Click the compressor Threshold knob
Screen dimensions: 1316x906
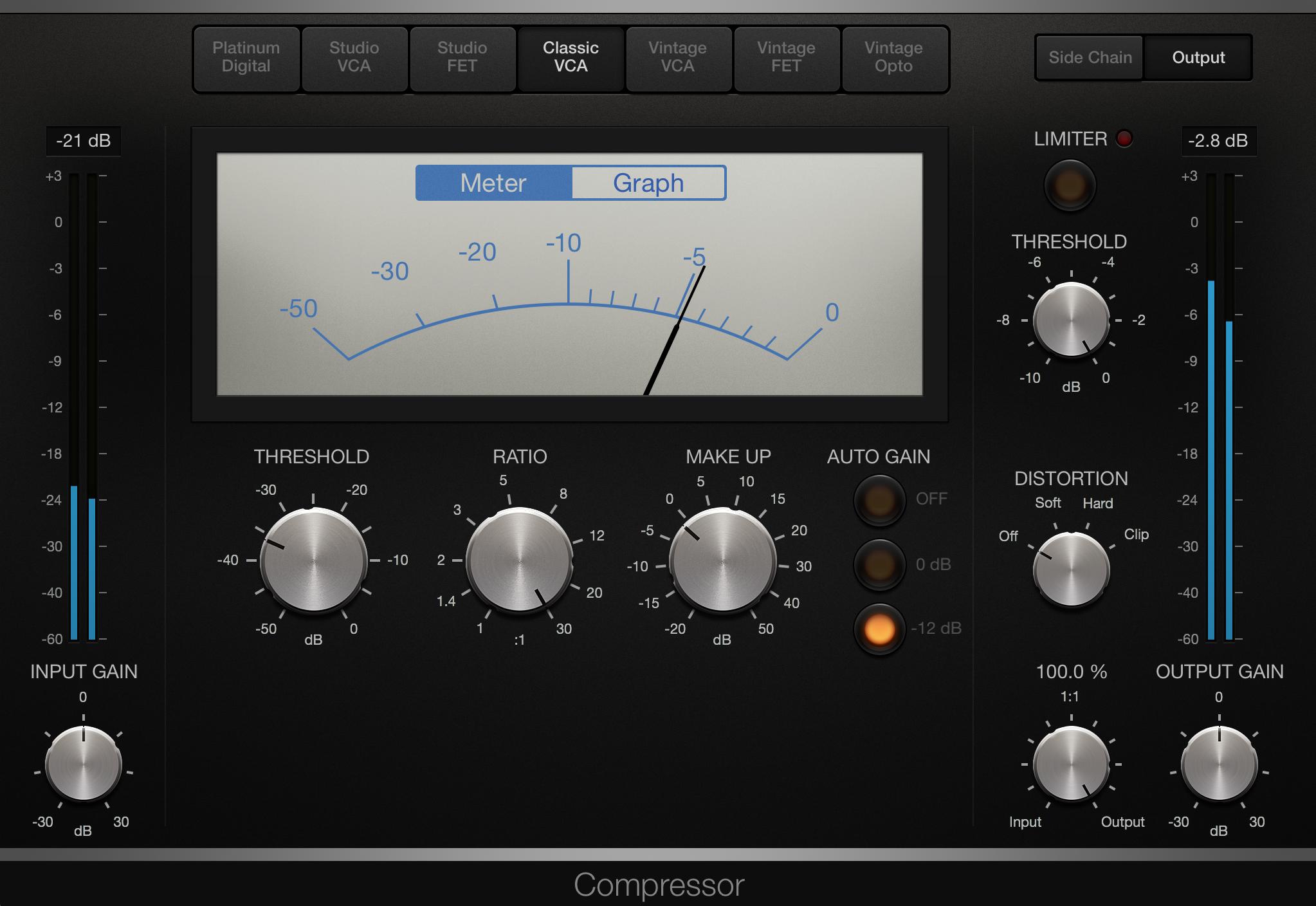point(313,560)
